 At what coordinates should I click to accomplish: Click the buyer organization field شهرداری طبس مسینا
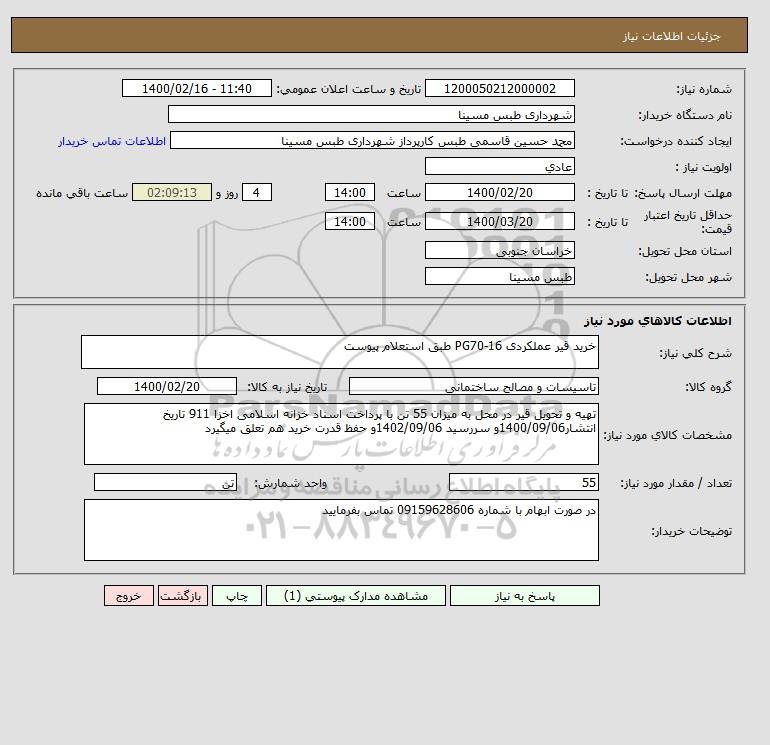pyautogui.click(x=371, y=114)
